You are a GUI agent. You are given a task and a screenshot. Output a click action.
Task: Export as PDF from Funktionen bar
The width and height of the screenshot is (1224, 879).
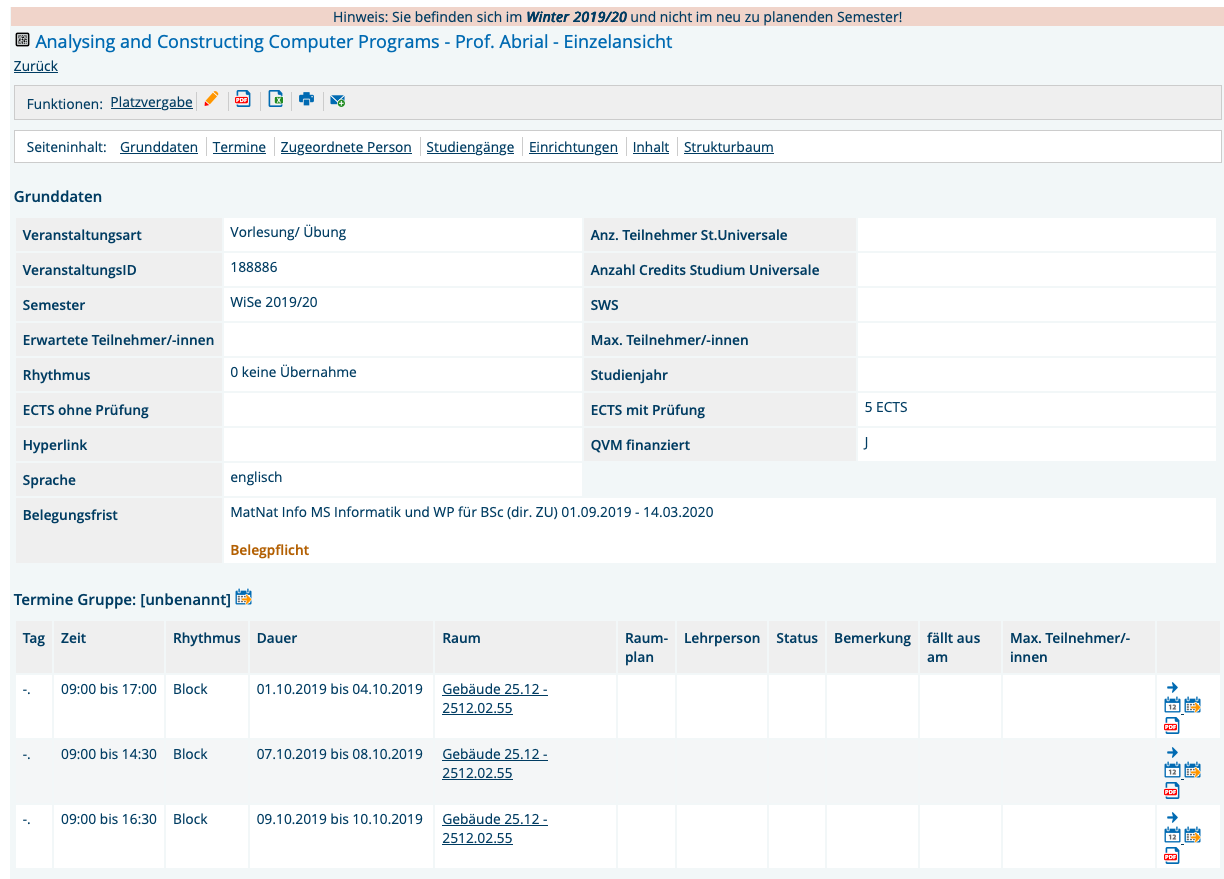click(243, 99)
